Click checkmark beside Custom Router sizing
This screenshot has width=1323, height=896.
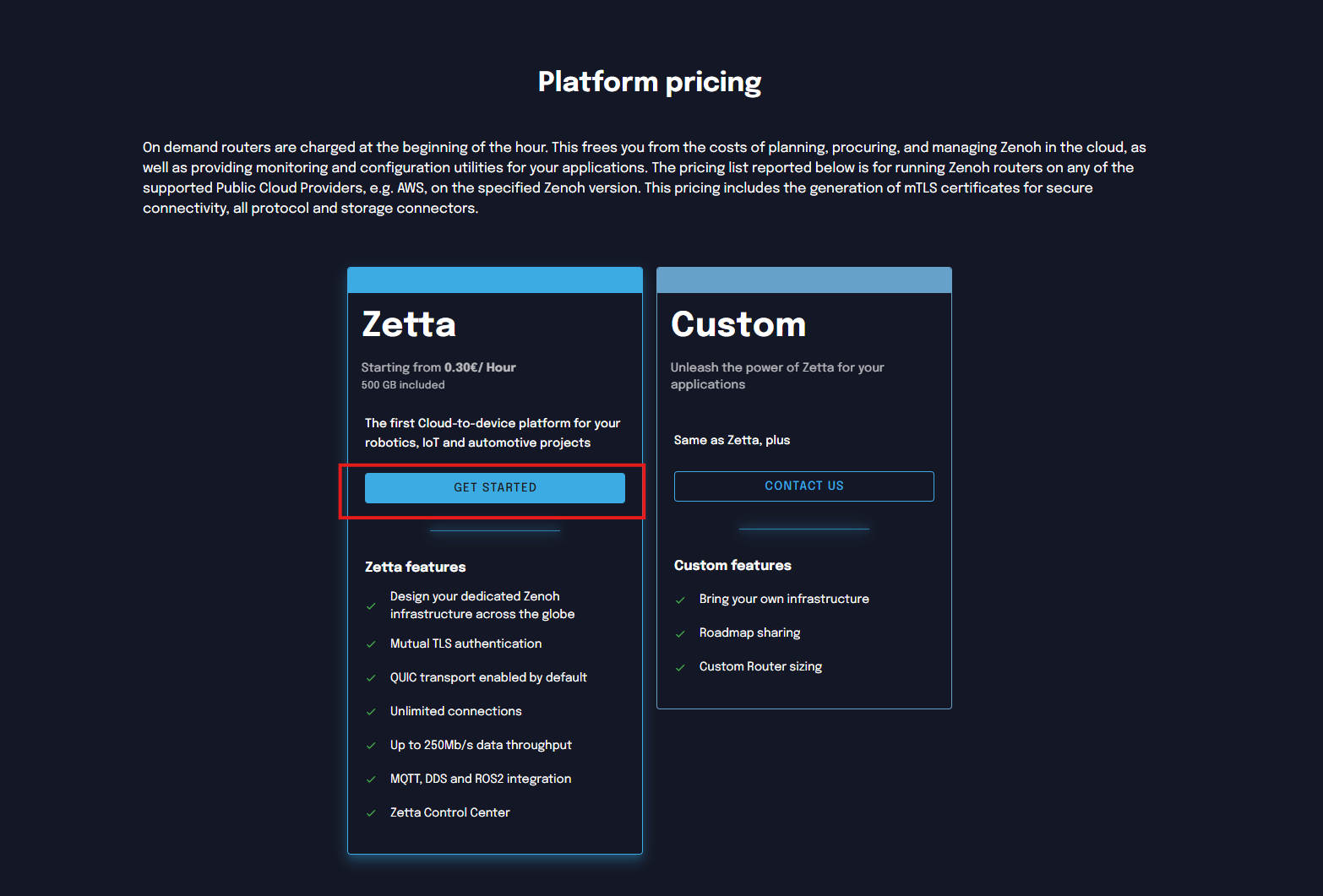tap(680, 667)
